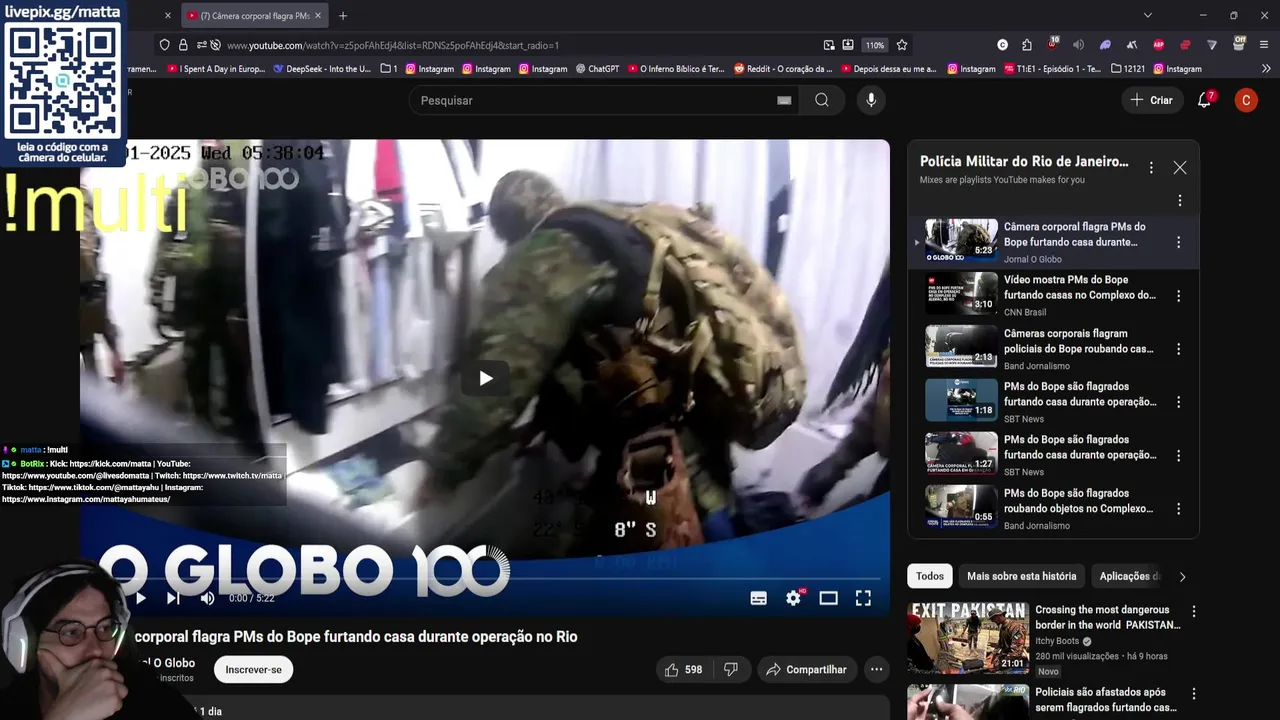
Task: Open site padlock security info
Action: point(183,45)
